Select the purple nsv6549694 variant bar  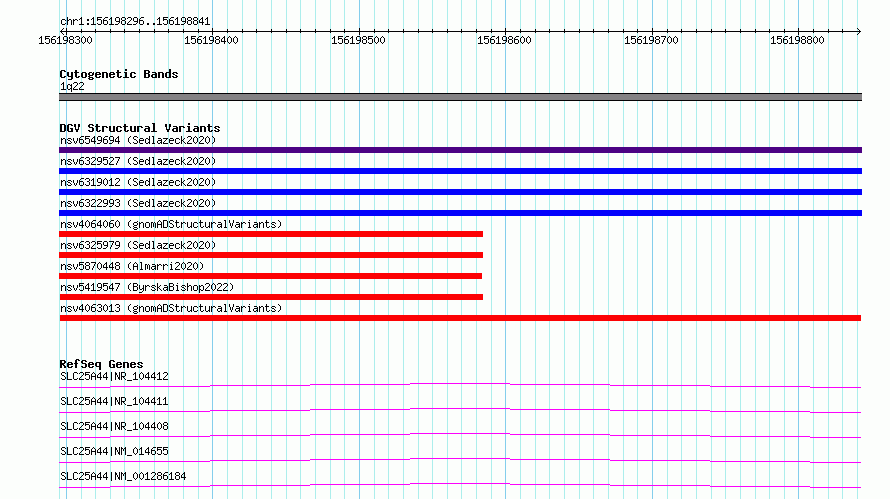click(460, 150)
